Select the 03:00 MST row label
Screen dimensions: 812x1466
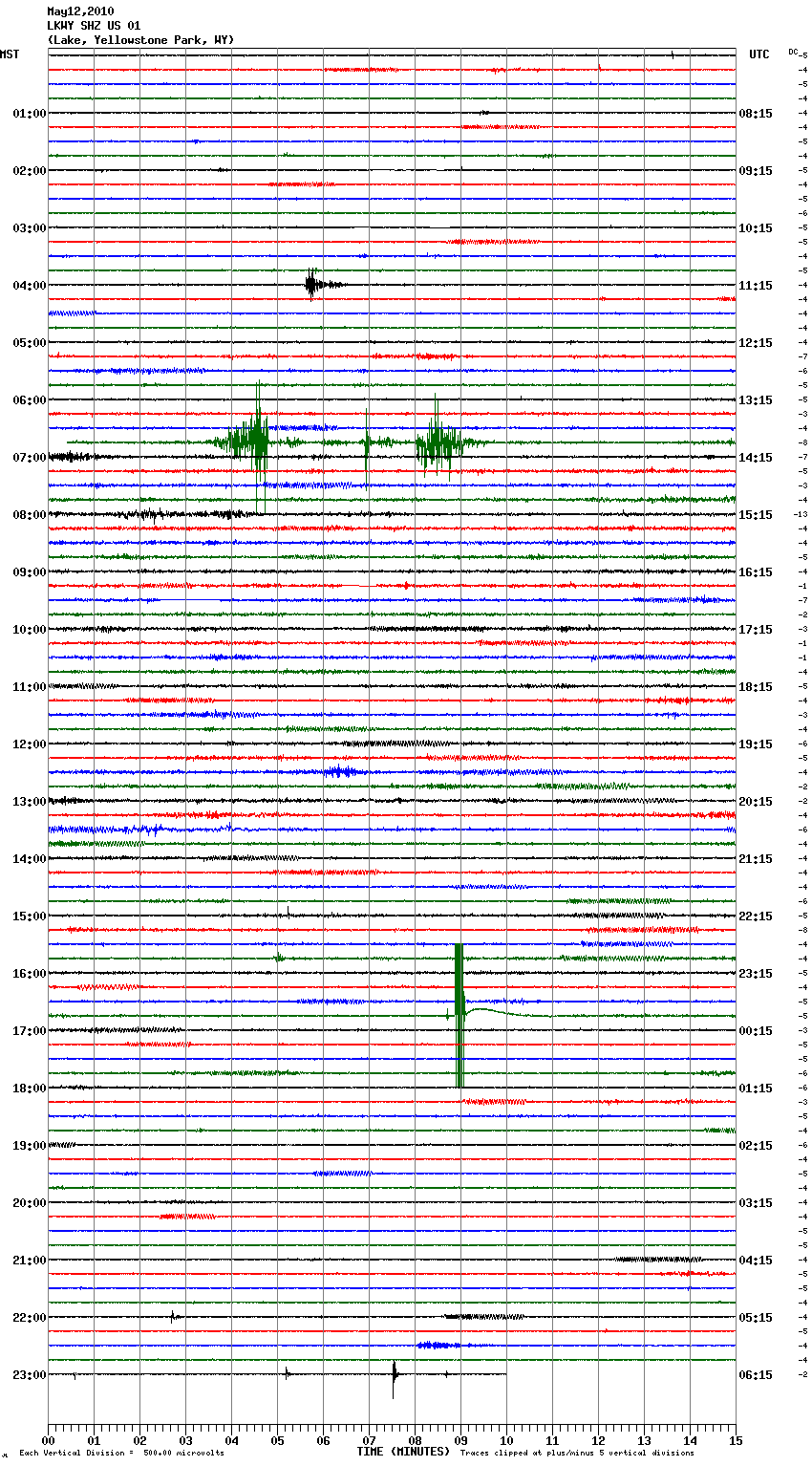click(x=30, y=228)
